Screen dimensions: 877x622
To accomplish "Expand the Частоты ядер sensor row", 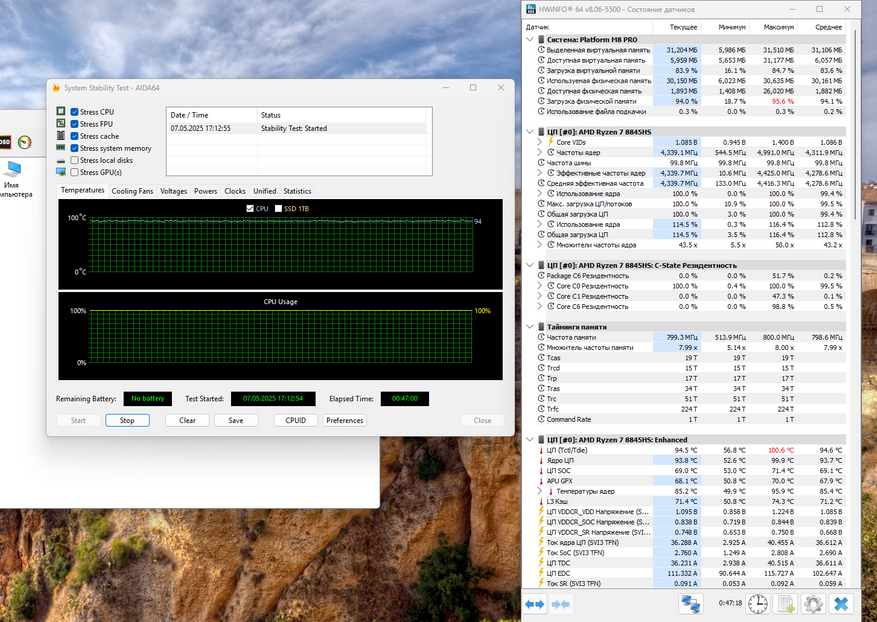I will 541,152.
